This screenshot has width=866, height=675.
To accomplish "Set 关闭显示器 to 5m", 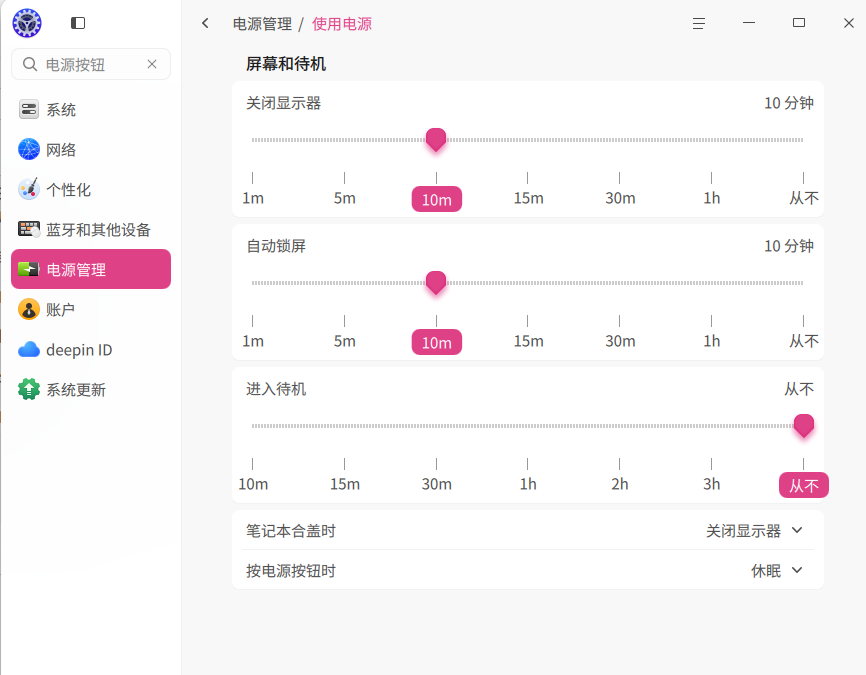I will [x=344, y=198].
